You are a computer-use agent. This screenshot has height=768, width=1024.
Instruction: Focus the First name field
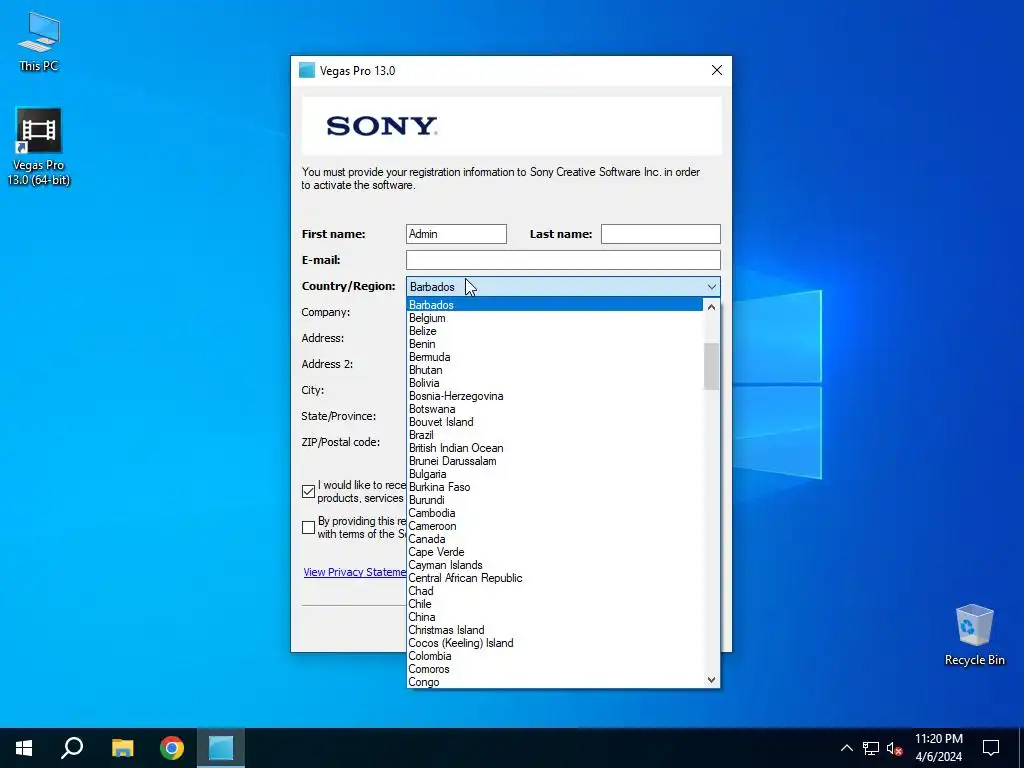tap(456, 234)
